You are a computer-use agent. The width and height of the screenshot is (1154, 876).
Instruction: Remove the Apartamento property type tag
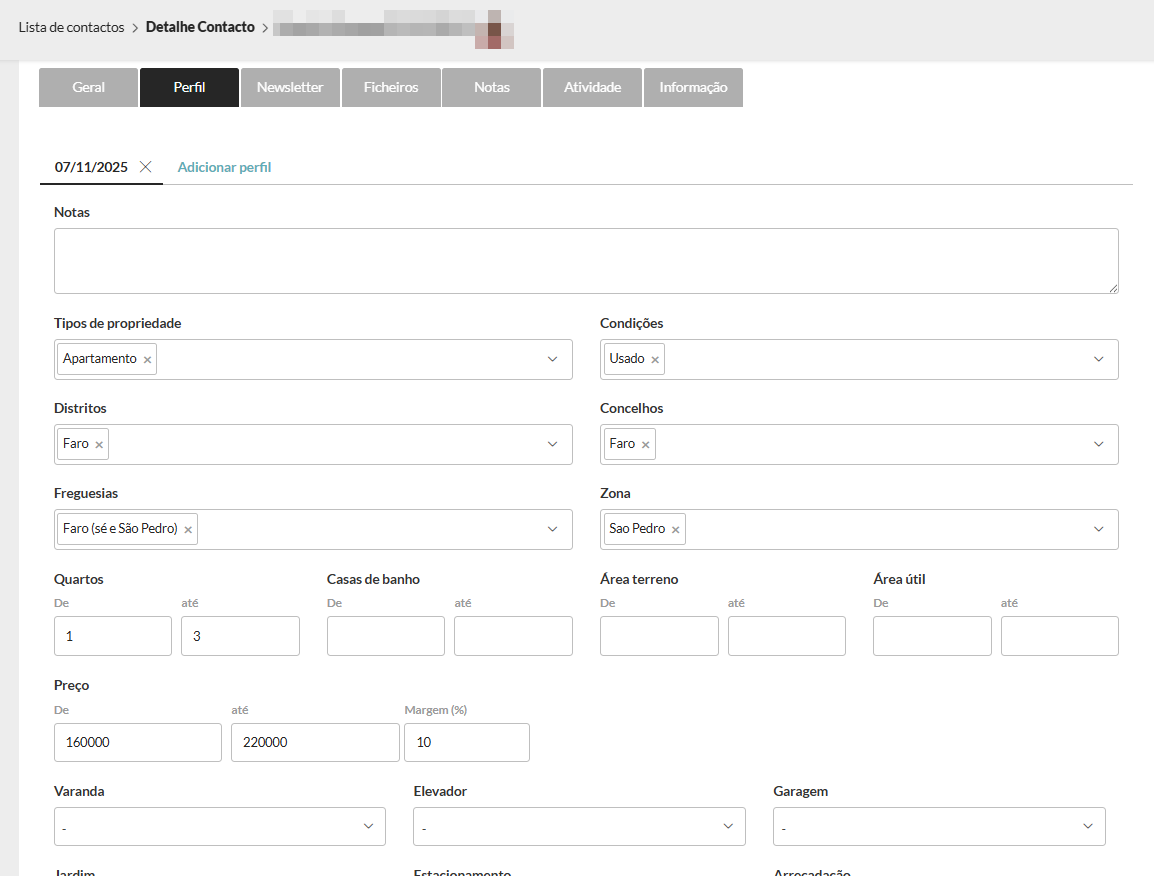147,360
